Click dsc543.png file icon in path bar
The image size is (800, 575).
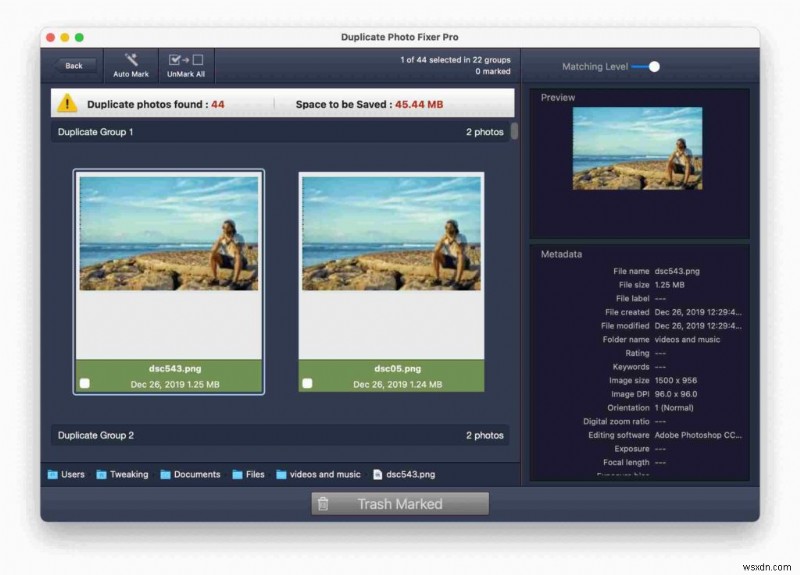(378, 474)
